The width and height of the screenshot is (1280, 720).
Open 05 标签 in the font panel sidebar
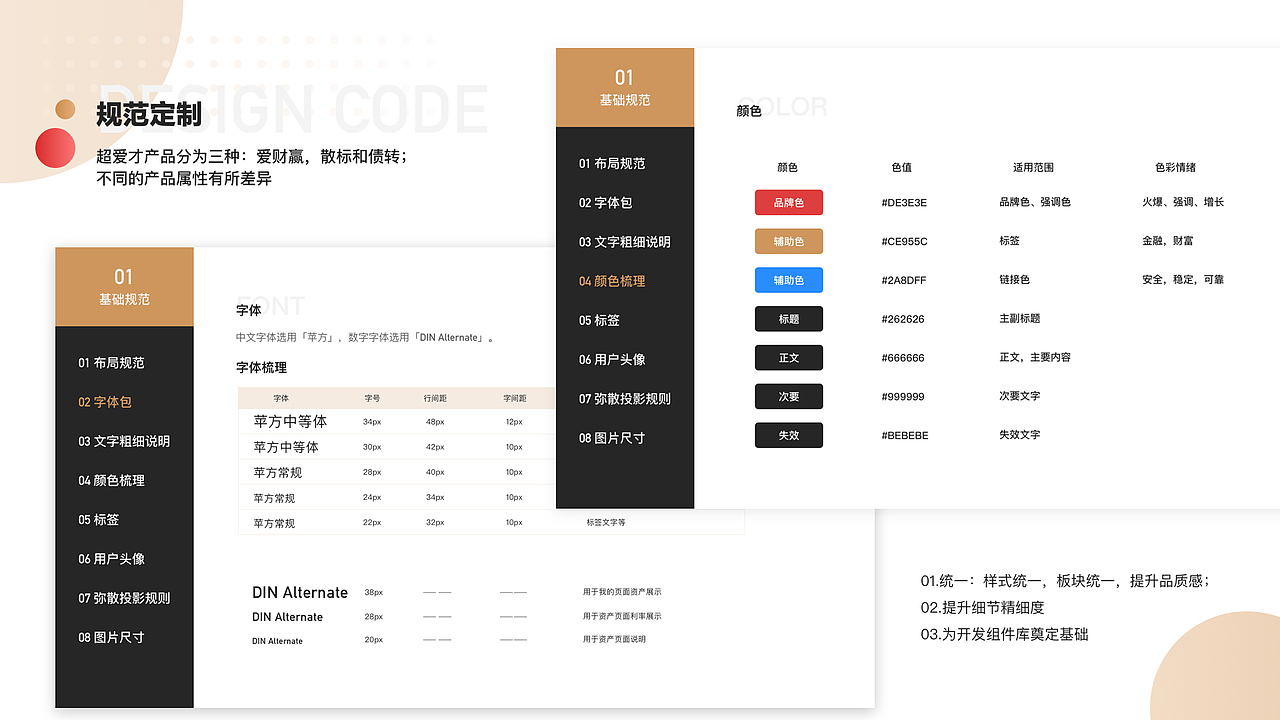(x=98, y=520)
